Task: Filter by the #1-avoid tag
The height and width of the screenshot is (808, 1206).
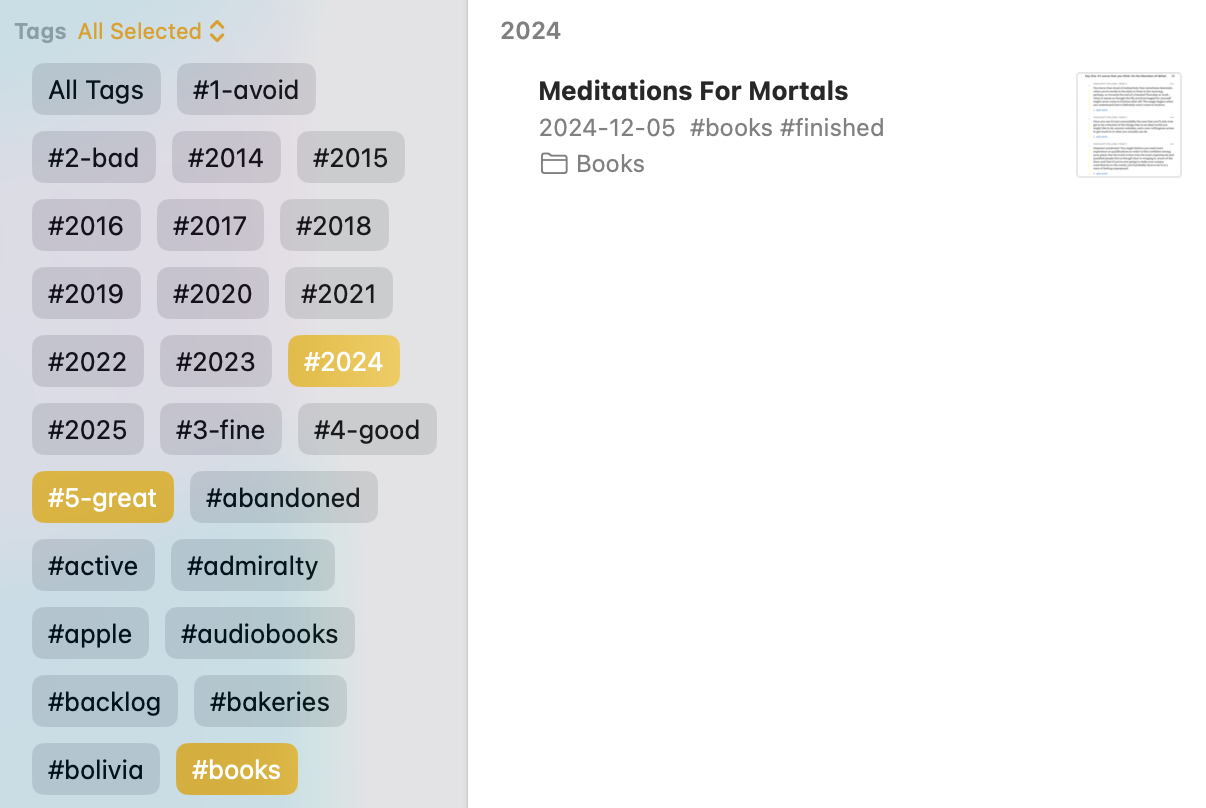Action: click(246, 89)
